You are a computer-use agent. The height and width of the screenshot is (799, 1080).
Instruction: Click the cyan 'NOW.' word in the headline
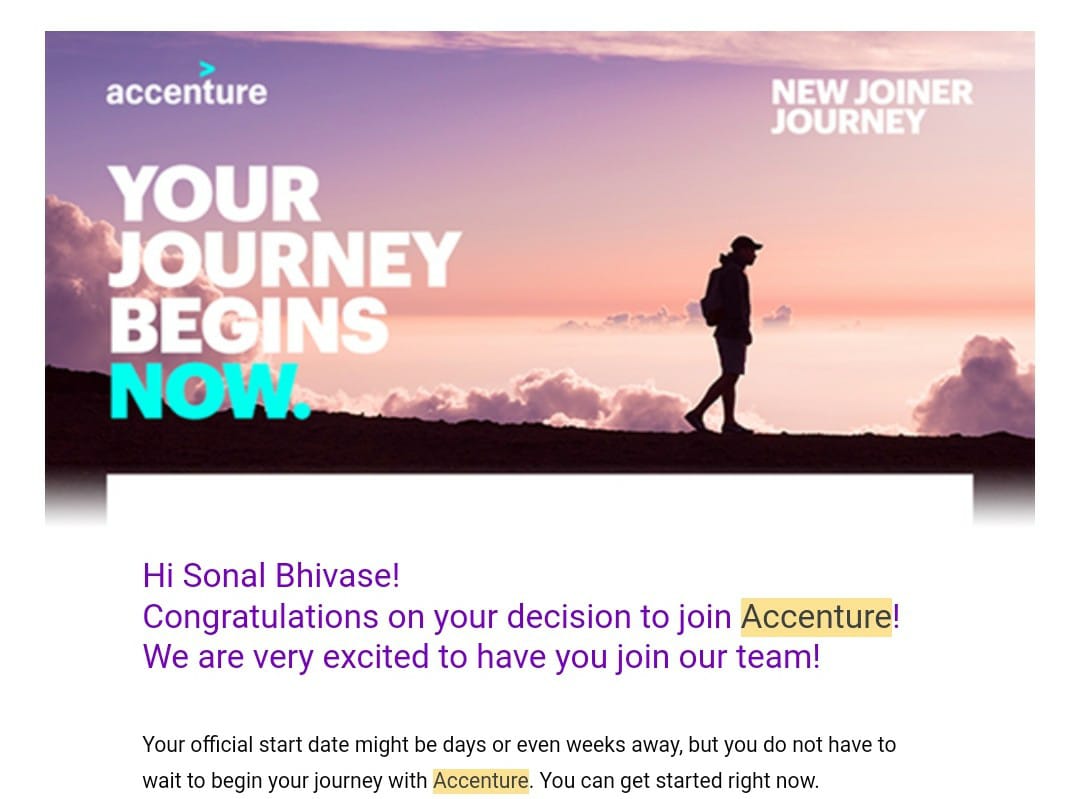pos(209,391)
